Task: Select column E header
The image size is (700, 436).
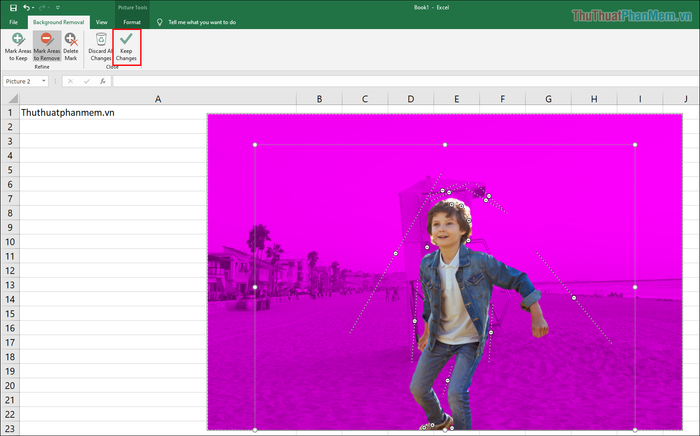Action: 457,99
